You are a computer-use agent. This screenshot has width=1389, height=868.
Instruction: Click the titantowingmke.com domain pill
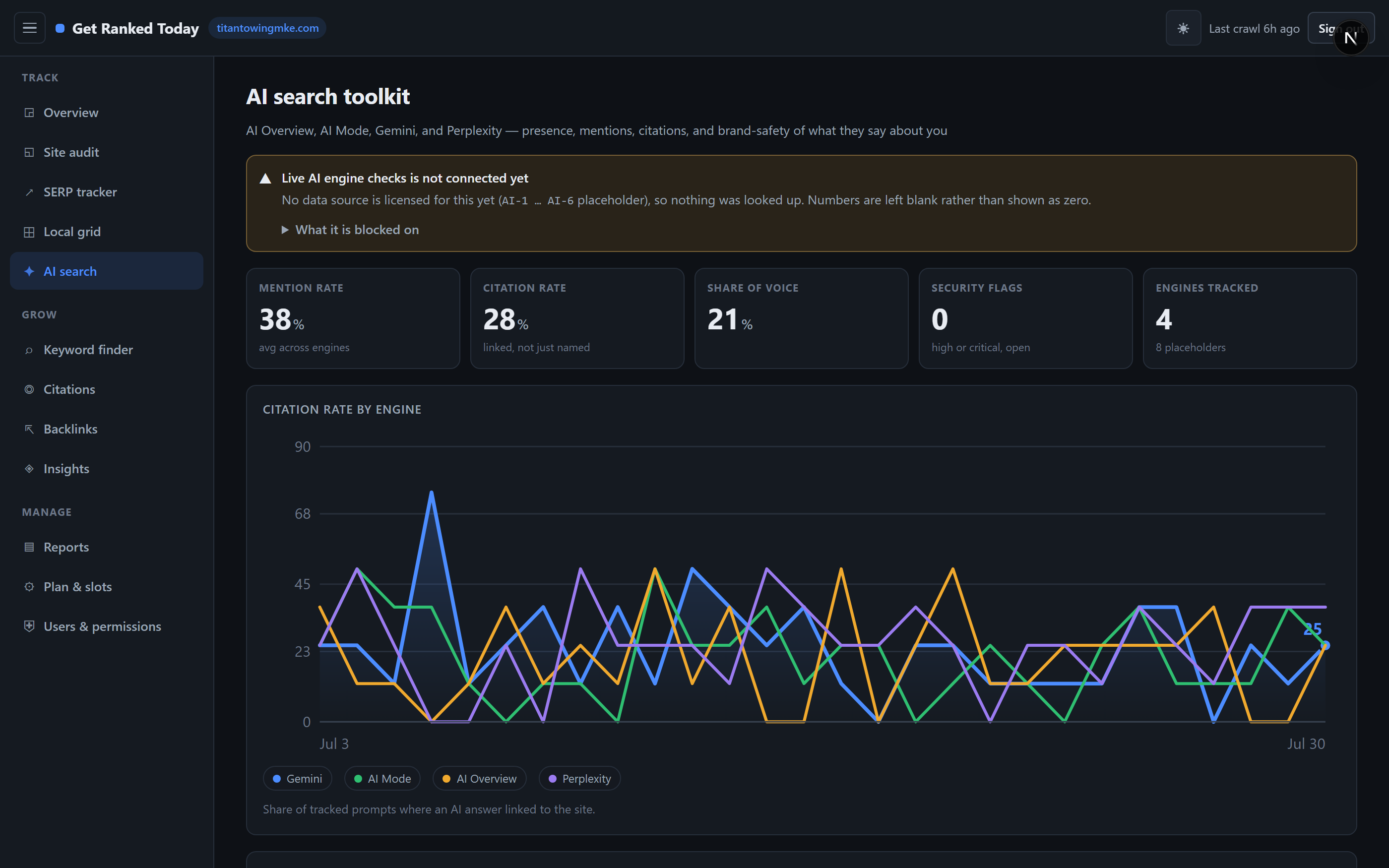[267, 28]
